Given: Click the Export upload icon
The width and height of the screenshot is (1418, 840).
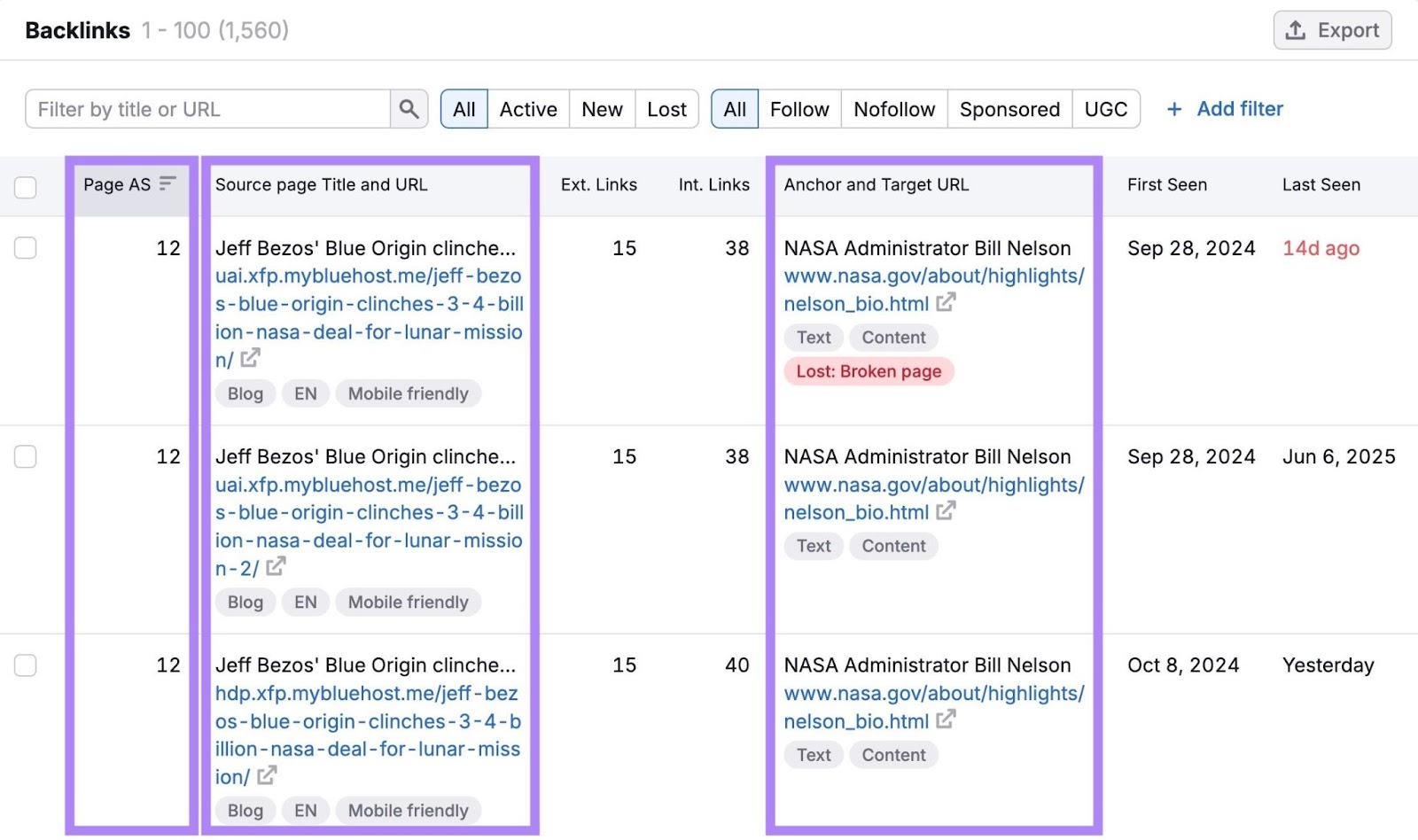Looking at the screenshot, I should (x=1294, y=29).
